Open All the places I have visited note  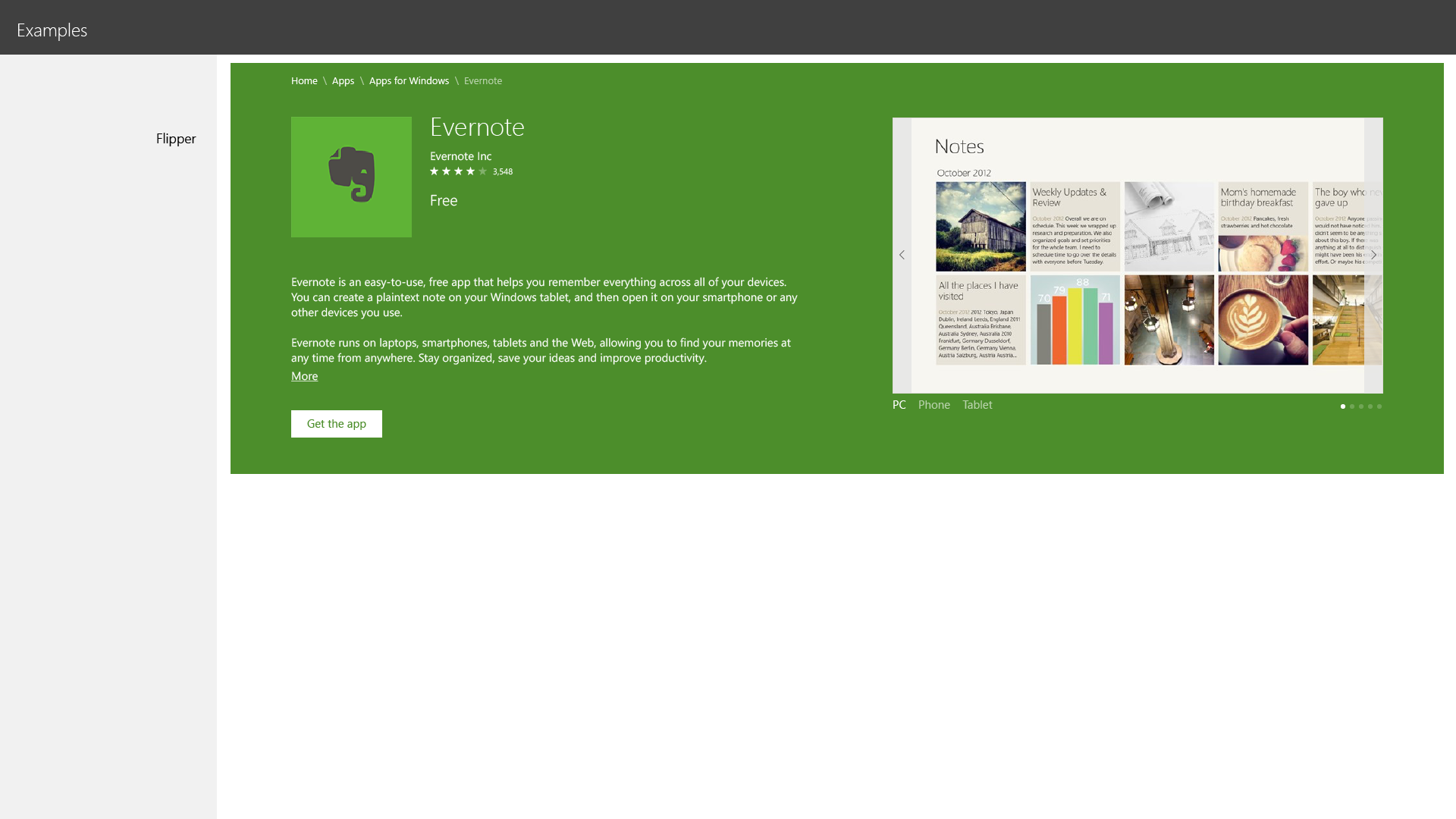click(x=981, y=320)
